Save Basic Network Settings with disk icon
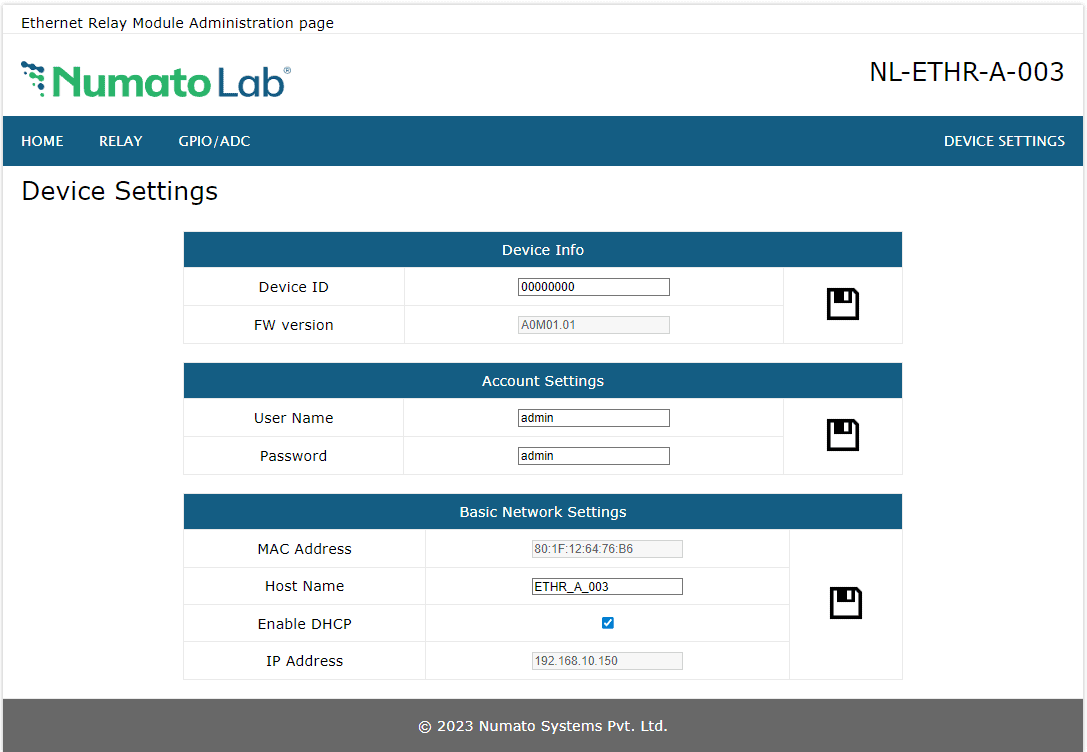1087x752 pixels. point(845,603)
